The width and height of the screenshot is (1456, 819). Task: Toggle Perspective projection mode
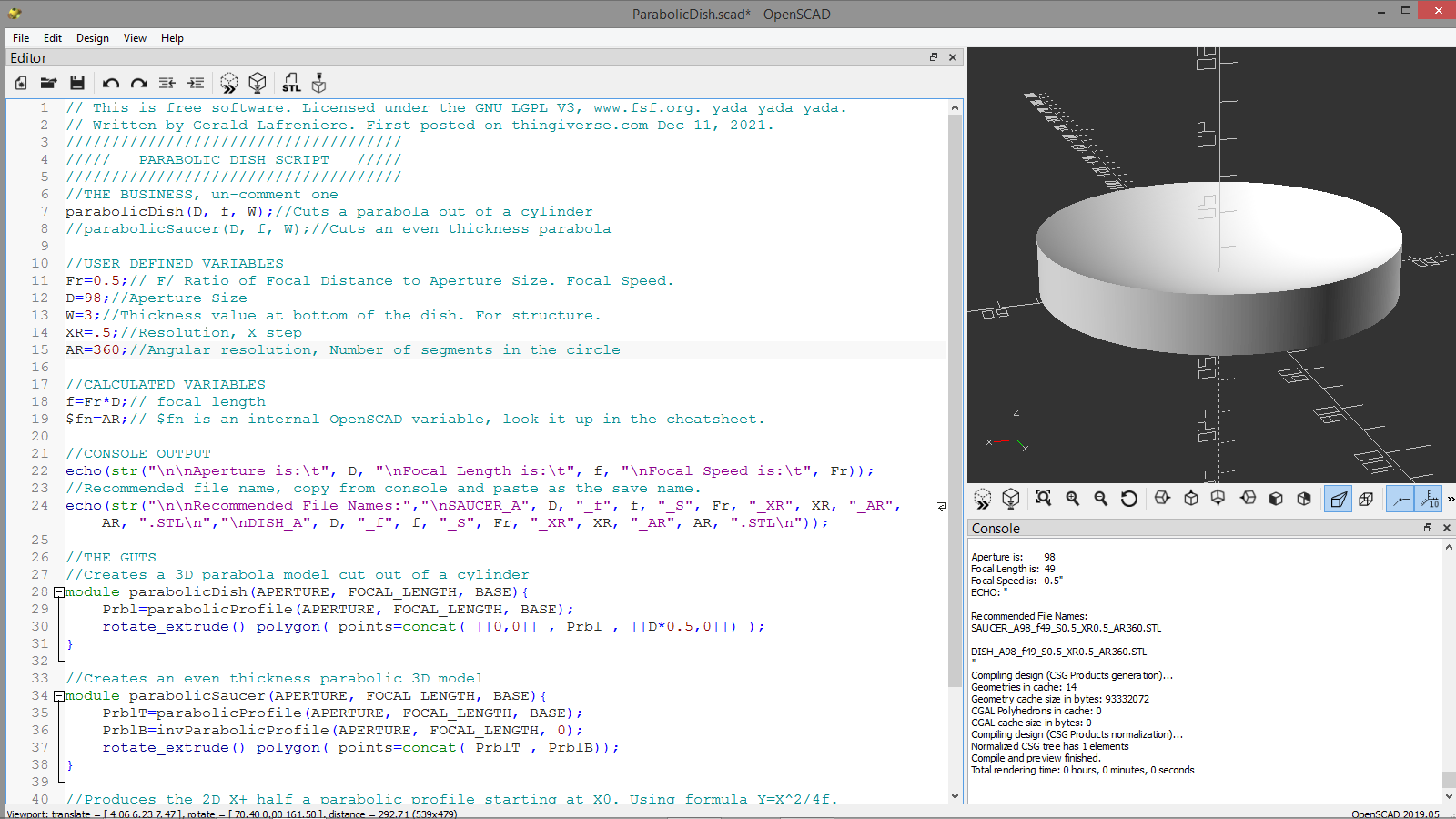point(1338,499)
